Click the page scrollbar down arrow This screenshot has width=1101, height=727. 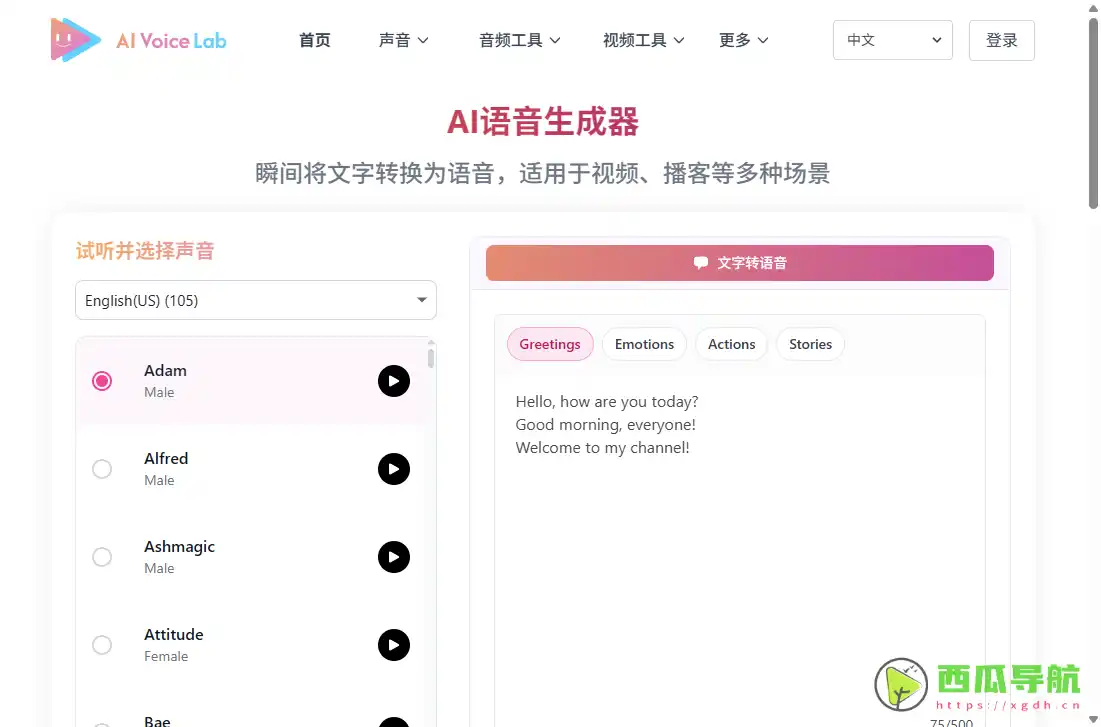[1093, 719]
